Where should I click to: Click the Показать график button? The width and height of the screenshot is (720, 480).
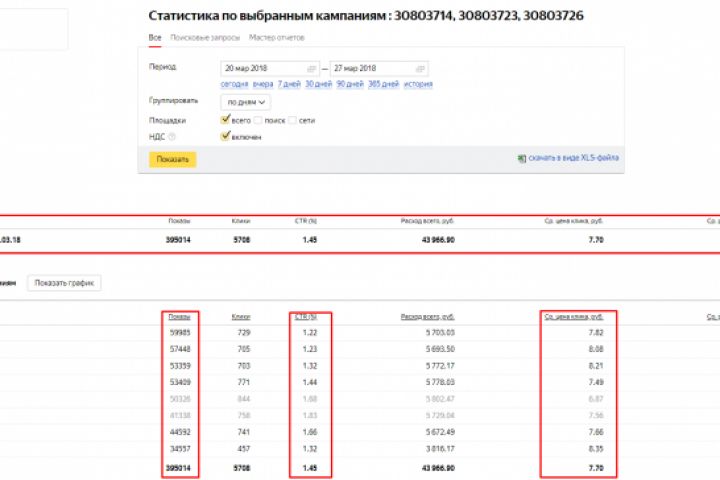(64, 283)
